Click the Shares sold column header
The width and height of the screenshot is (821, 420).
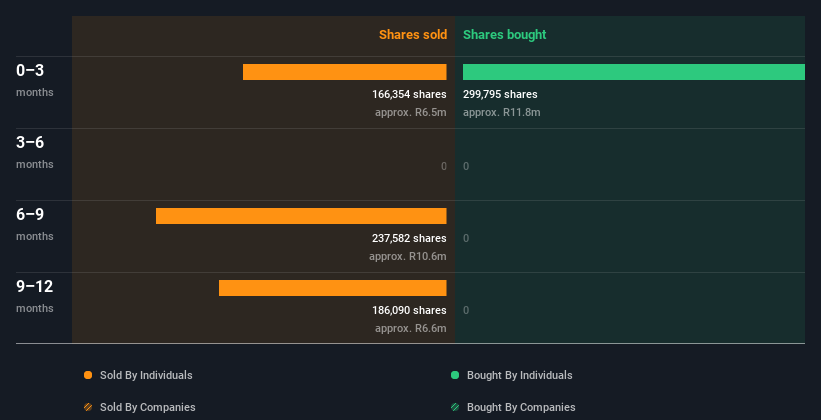[x=413, y=35]
